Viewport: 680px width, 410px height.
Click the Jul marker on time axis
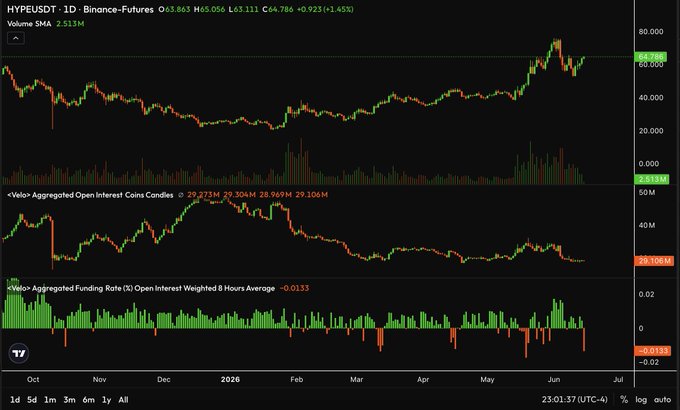(x=618, y=379)
